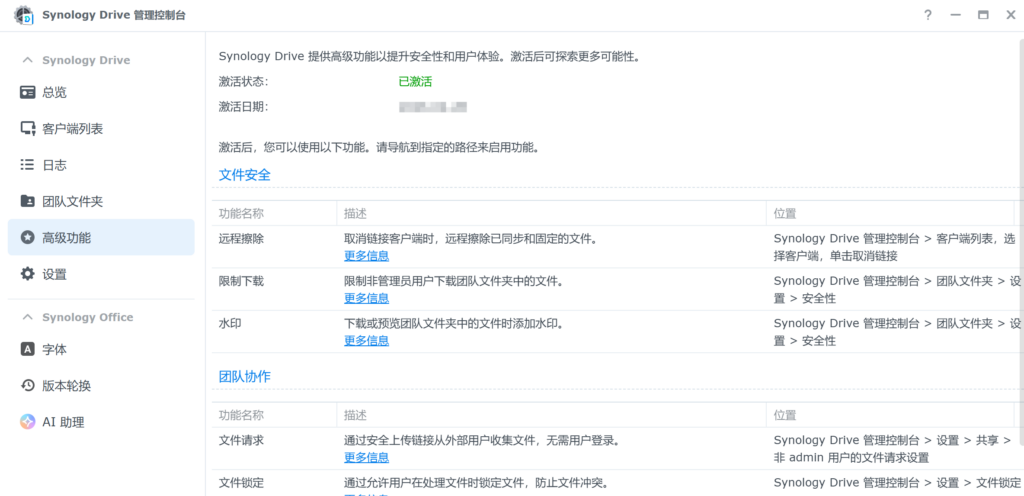The width and height of the screenshot is (1024, 496).
Task: Open 更多信息 link for 限制下载
Action: click(x=366, y=298)
